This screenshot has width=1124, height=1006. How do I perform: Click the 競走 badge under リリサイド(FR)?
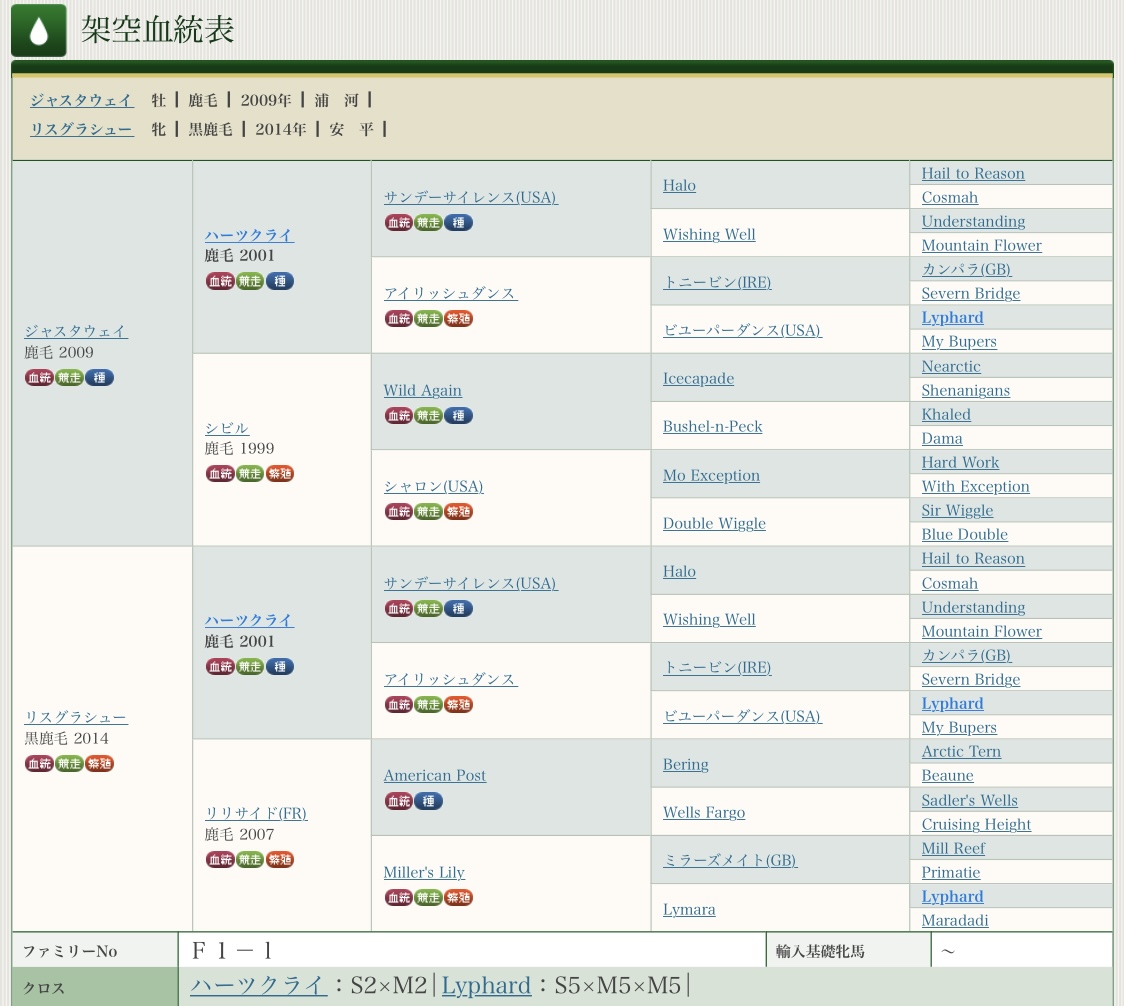tap(250, 859)
